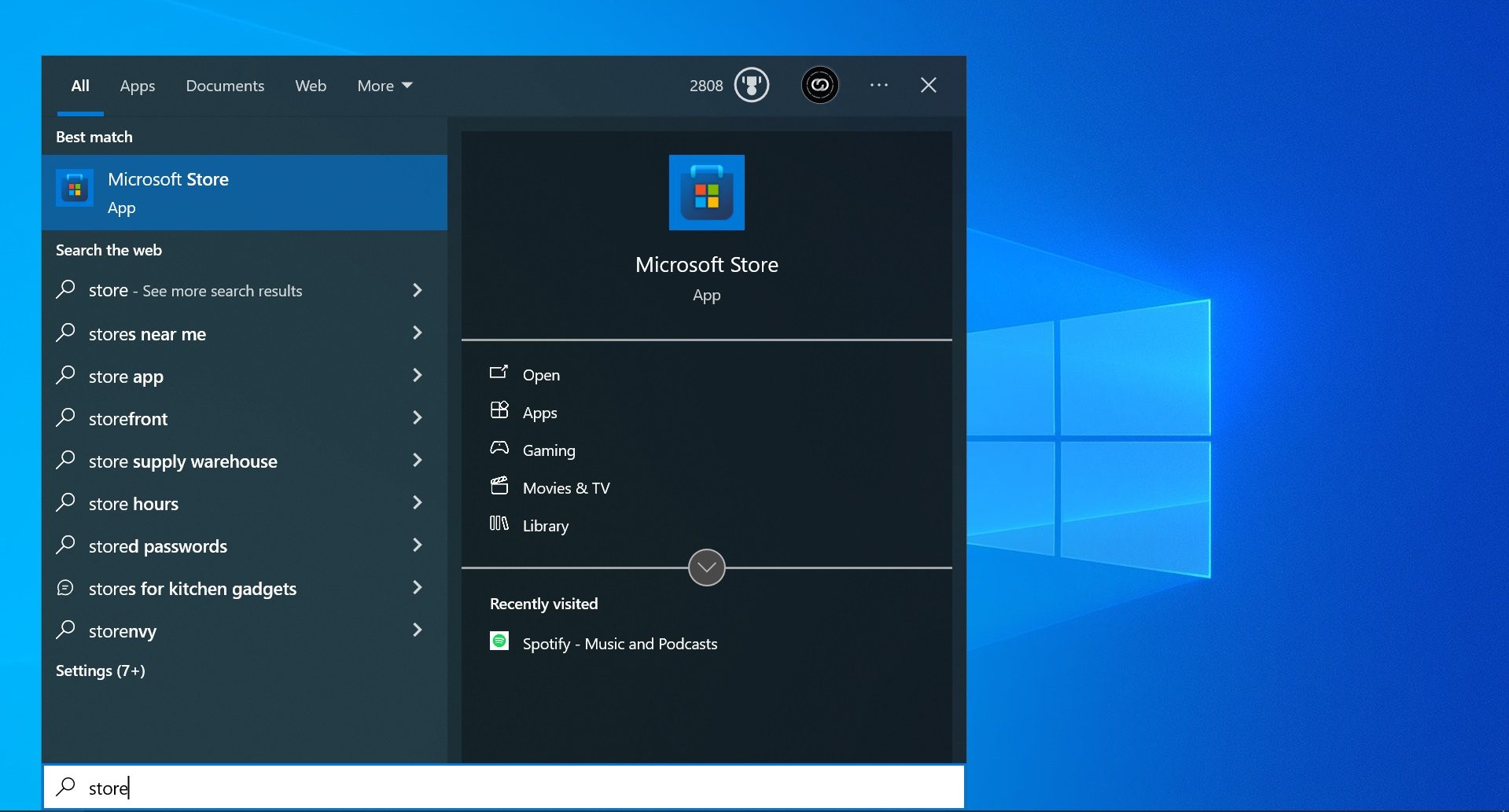Click search icon beside 'storefront'
The height and width of the screenshot is (812, 1509).
point(66,417)
